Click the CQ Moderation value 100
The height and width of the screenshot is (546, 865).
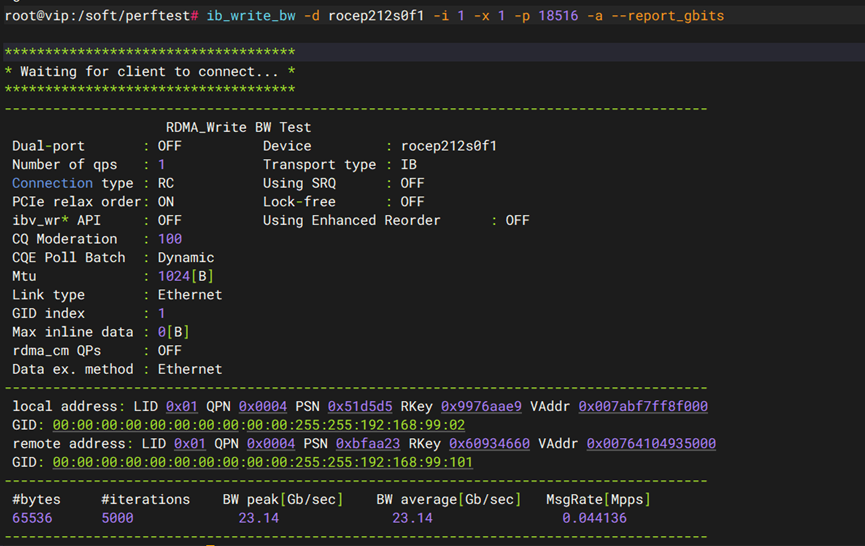coord(170,239)
